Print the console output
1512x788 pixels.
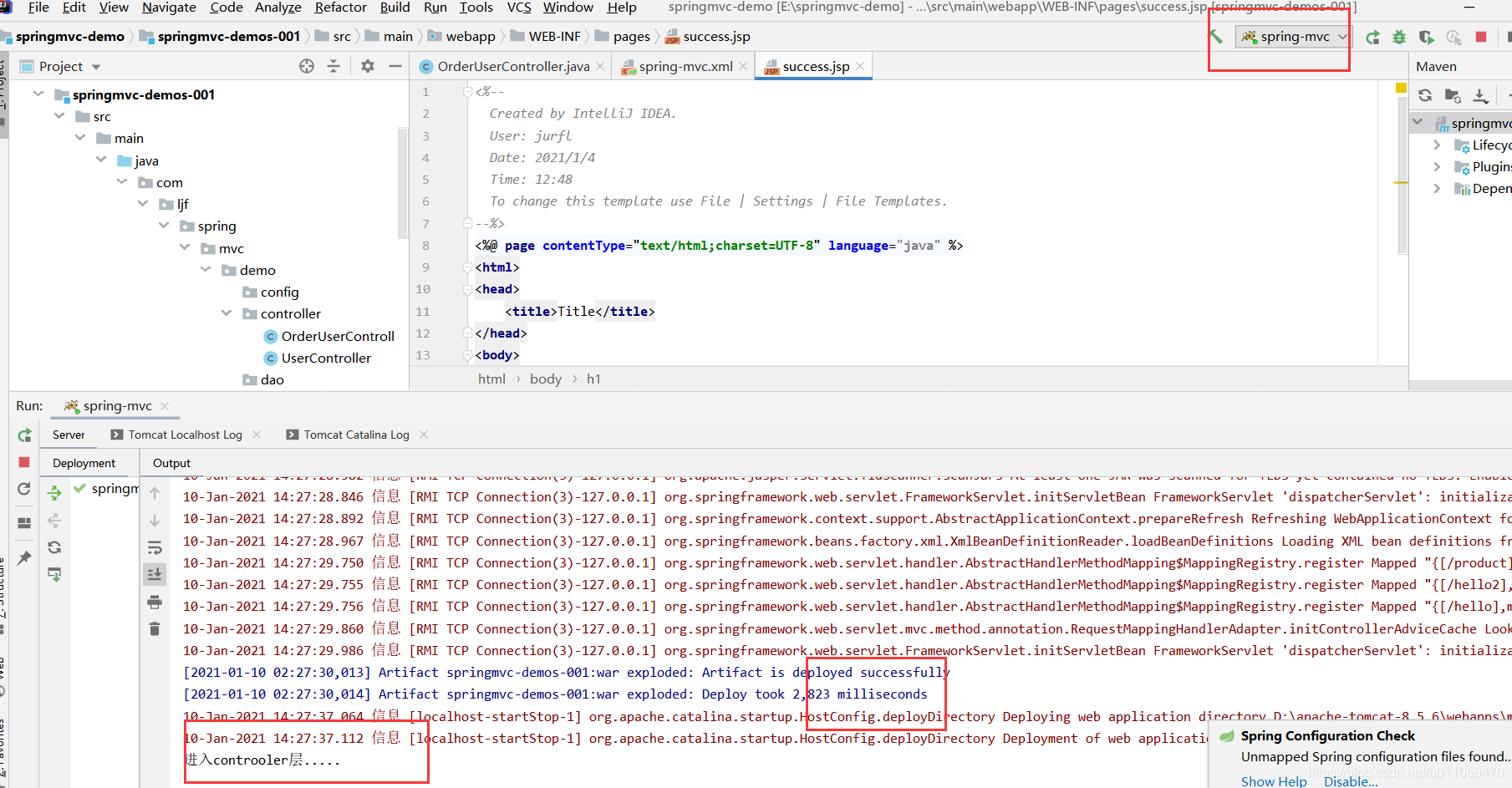155,602
